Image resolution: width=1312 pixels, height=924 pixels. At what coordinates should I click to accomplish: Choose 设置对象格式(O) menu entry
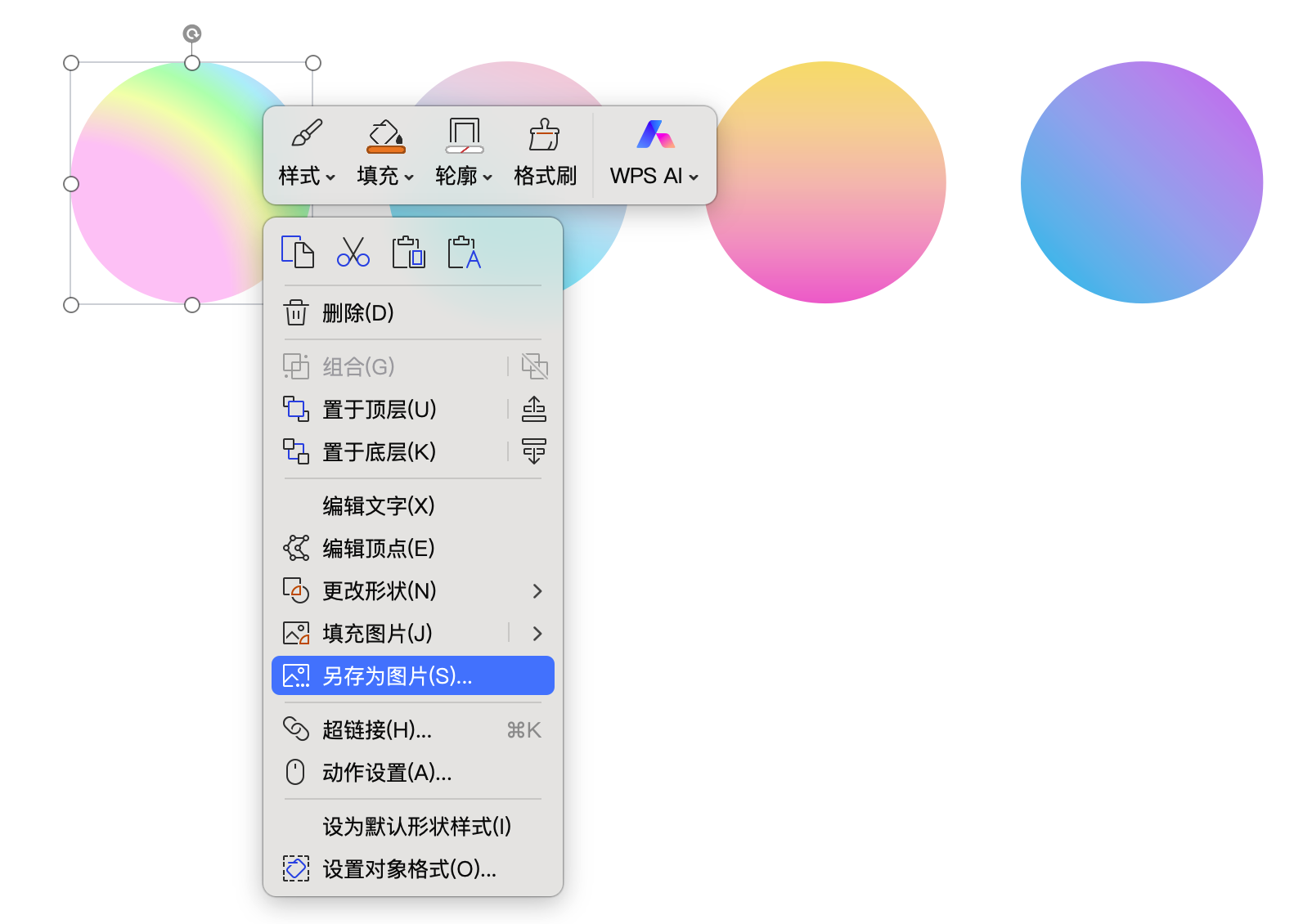[x=409, y=869]
